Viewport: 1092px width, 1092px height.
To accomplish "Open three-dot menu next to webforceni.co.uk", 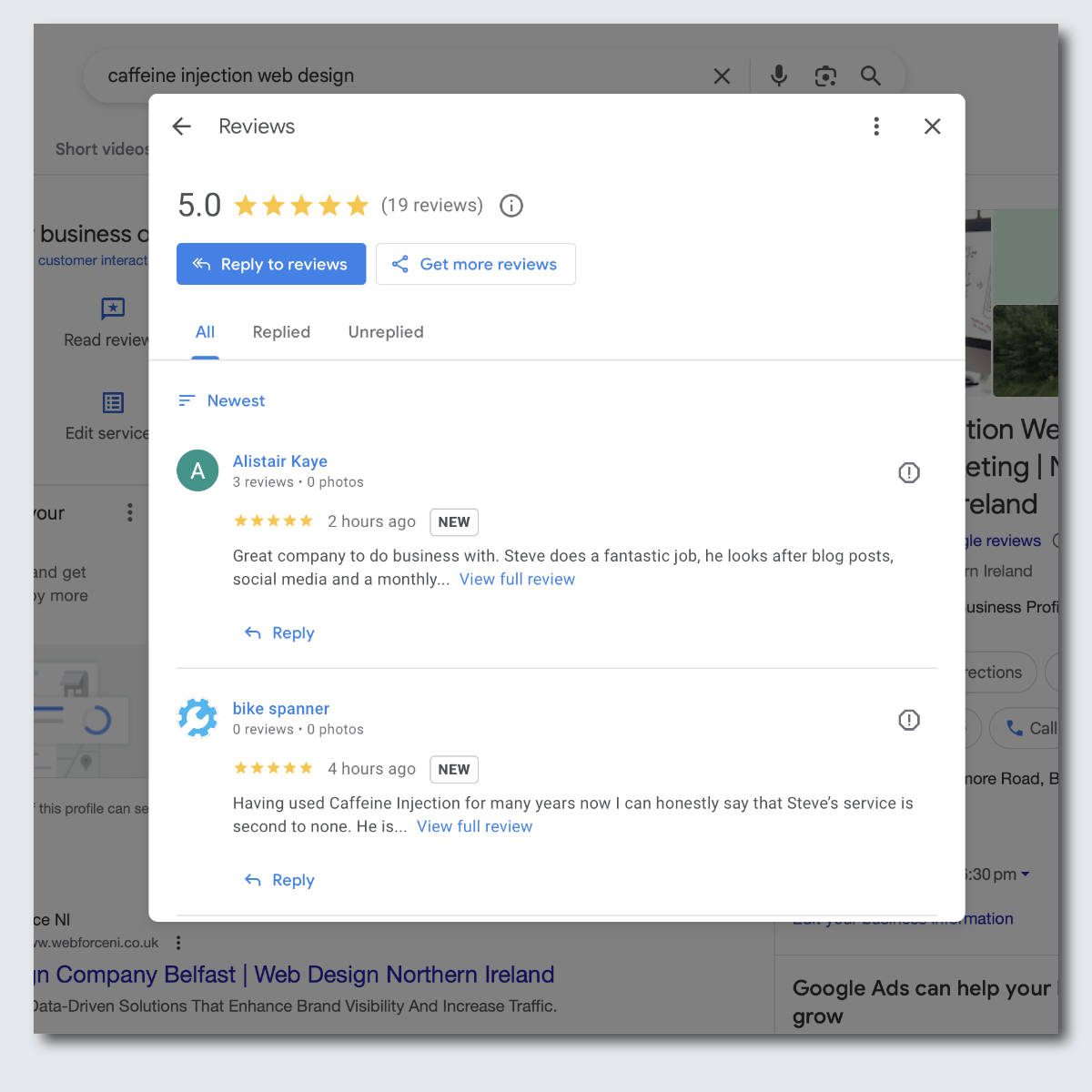I will tap(178, 943).
